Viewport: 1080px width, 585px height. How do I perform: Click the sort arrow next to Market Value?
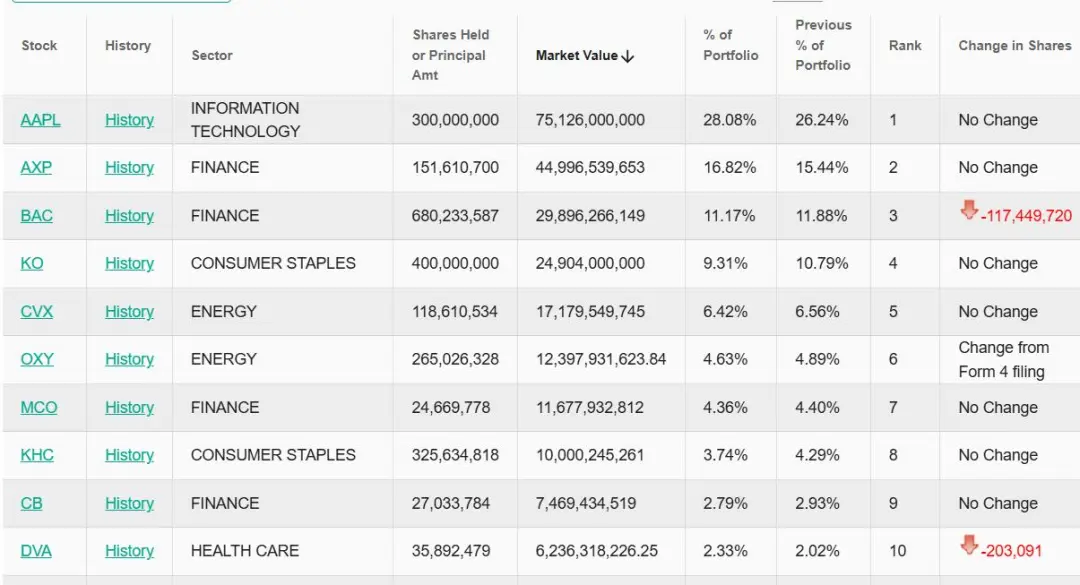[627, 57]
